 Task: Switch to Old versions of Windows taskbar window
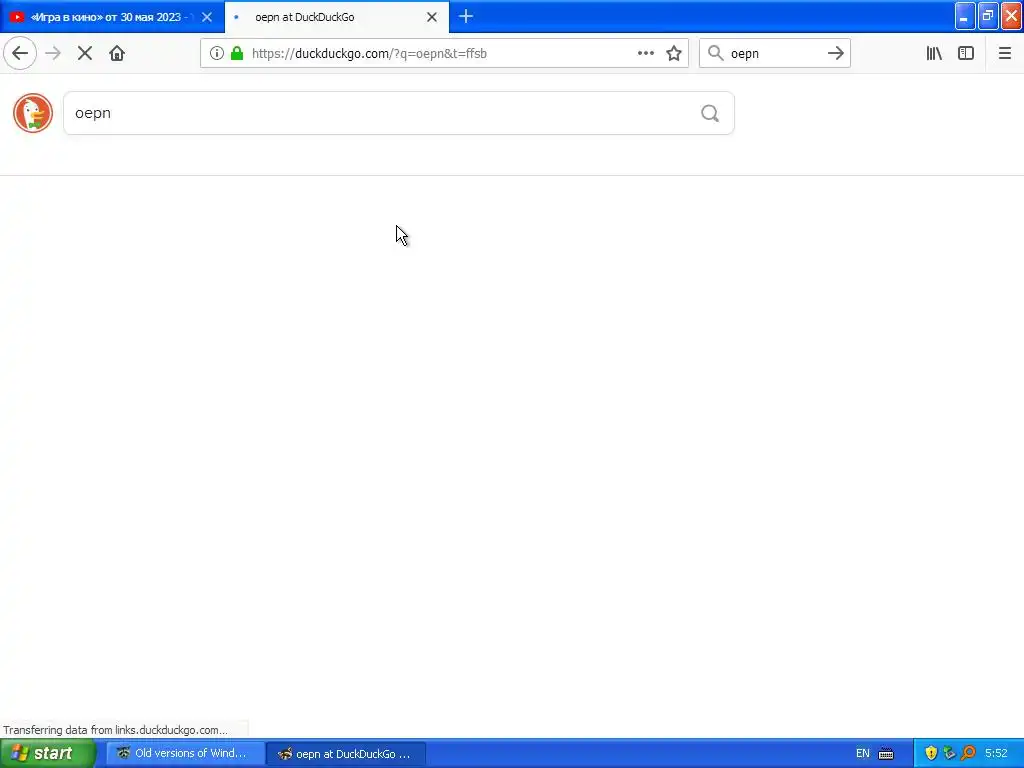pos(185,753)
